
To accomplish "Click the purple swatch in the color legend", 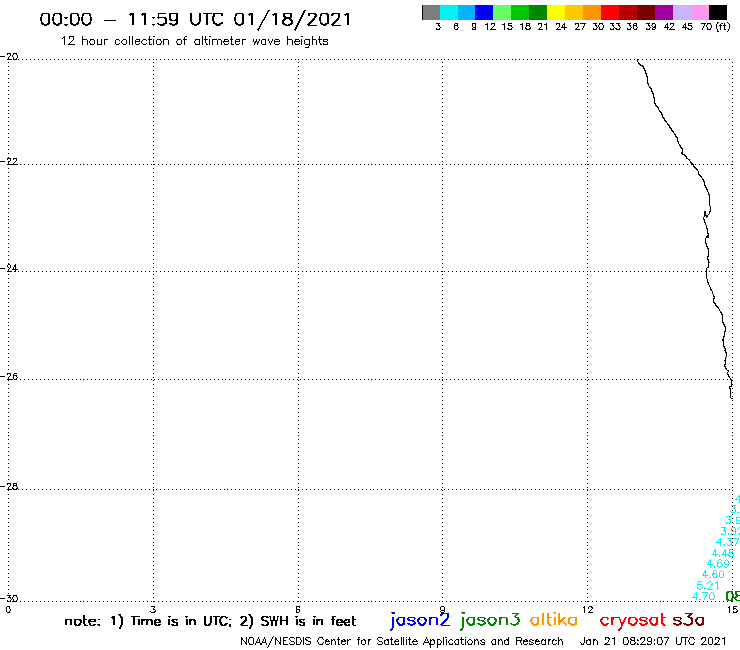I will [x=664, y=13].
